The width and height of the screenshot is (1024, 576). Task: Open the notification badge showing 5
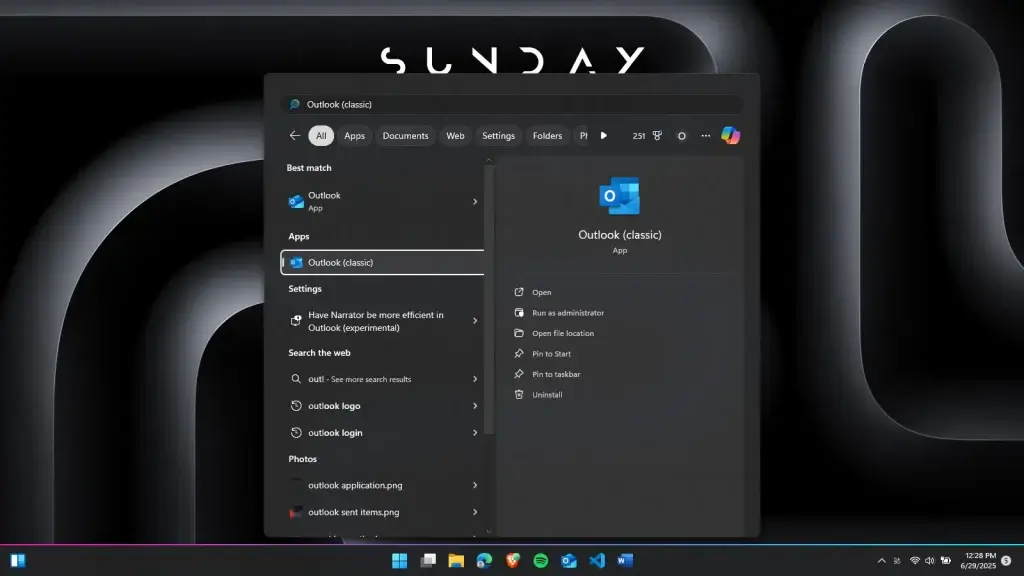(x=1006, y=560)
